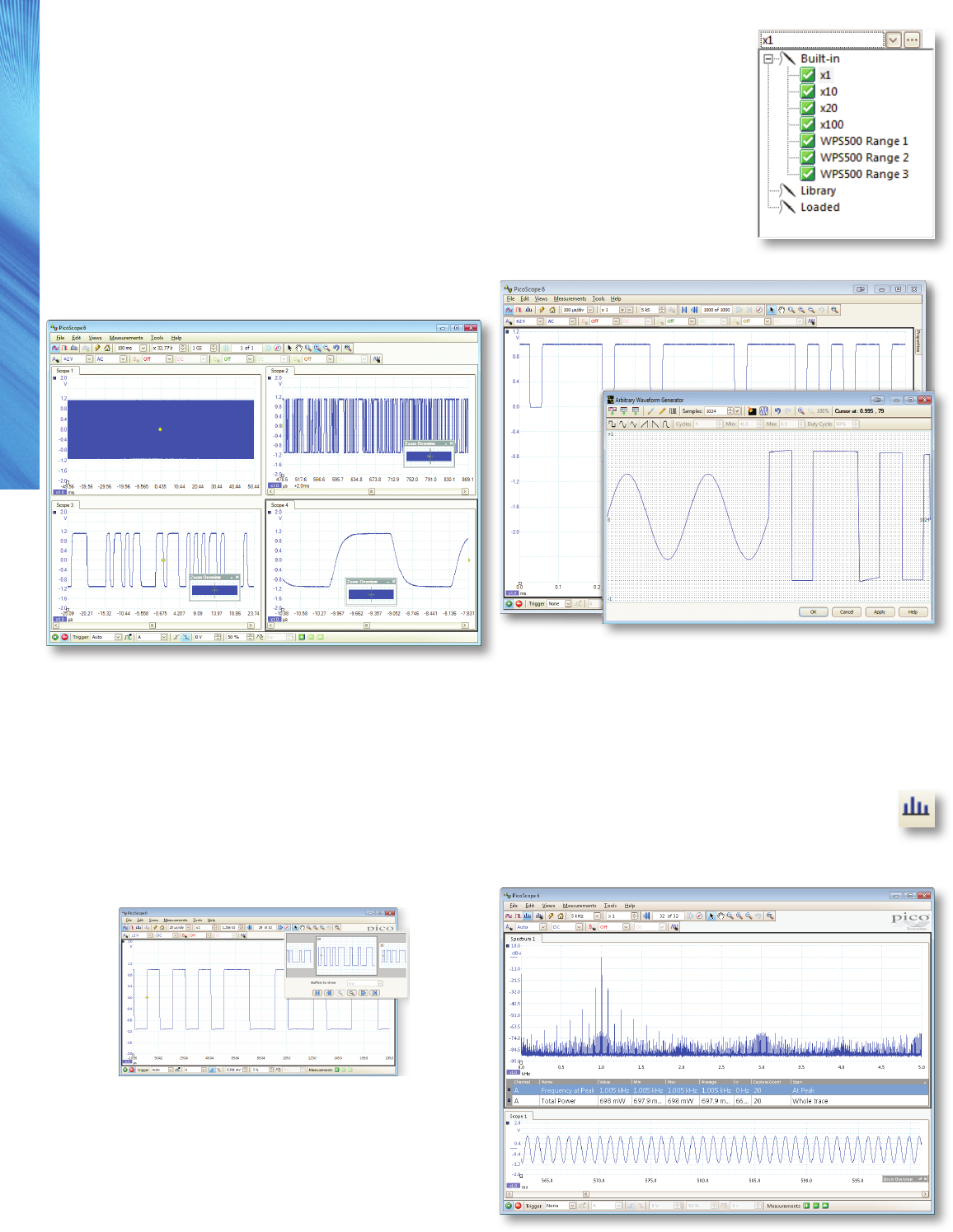Click the undo arrow in Arbitrary Waveform Generator
953x1232 pixels.
pos(777,411)
